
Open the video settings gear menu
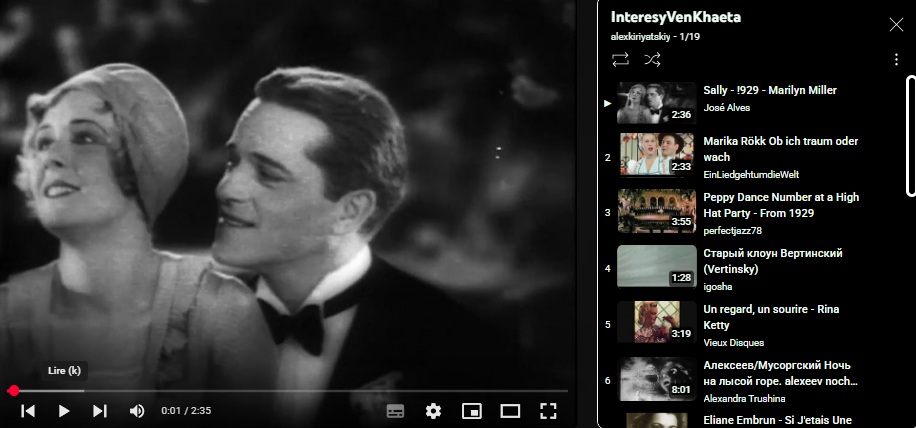(x=433, y=411)
